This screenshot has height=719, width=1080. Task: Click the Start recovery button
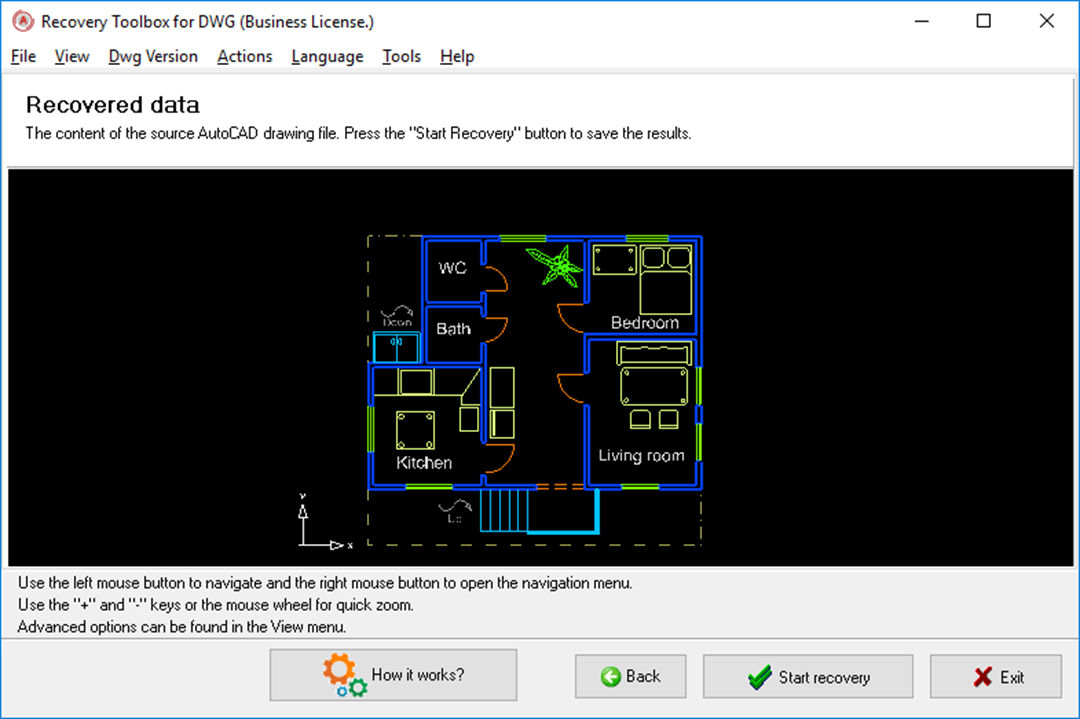pos(808,676)
